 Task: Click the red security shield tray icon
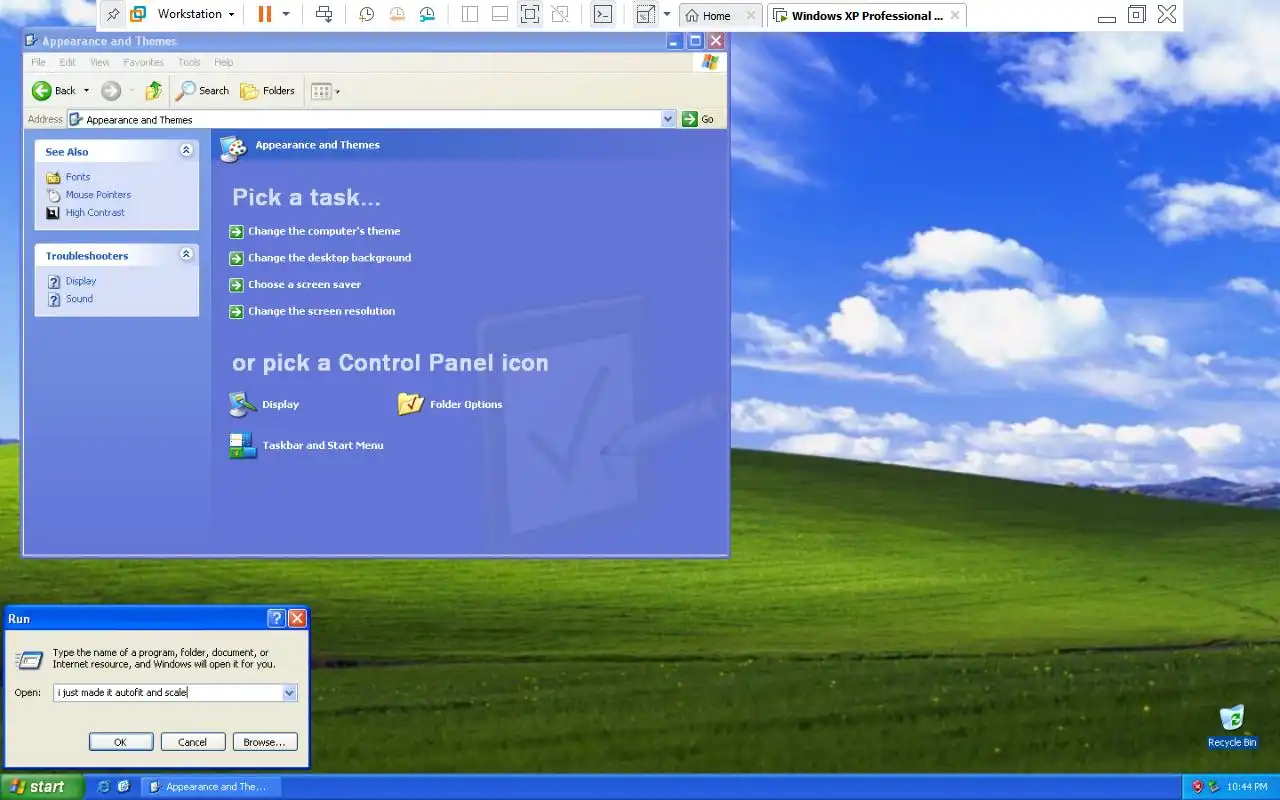tap(1196, 787)
